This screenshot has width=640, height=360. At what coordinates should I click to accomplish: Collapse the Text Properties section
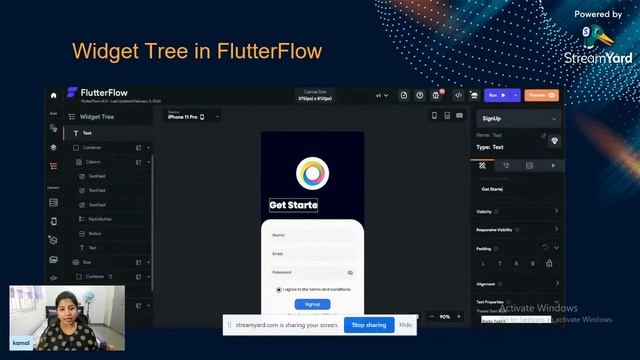coord(556,302)
